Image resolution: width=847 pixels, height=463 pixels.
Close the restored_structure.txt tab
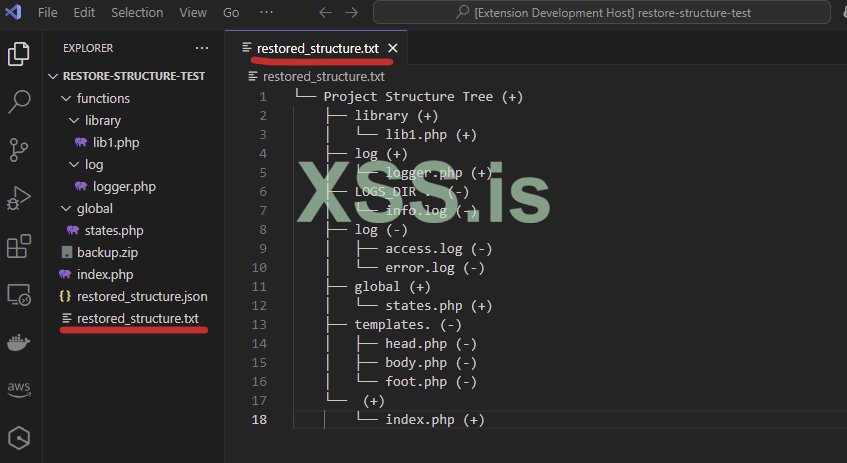point(393,48)
